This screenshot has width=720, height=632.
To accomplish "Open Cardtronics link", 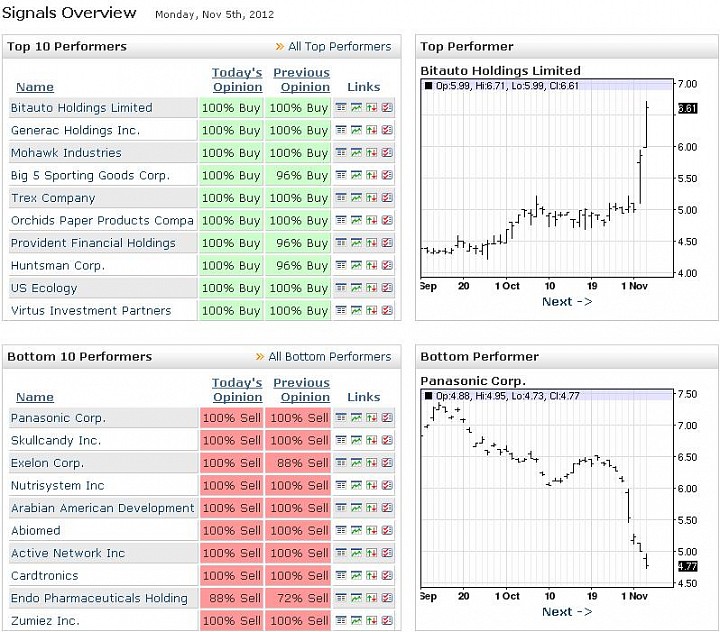I will pos(45,575).
